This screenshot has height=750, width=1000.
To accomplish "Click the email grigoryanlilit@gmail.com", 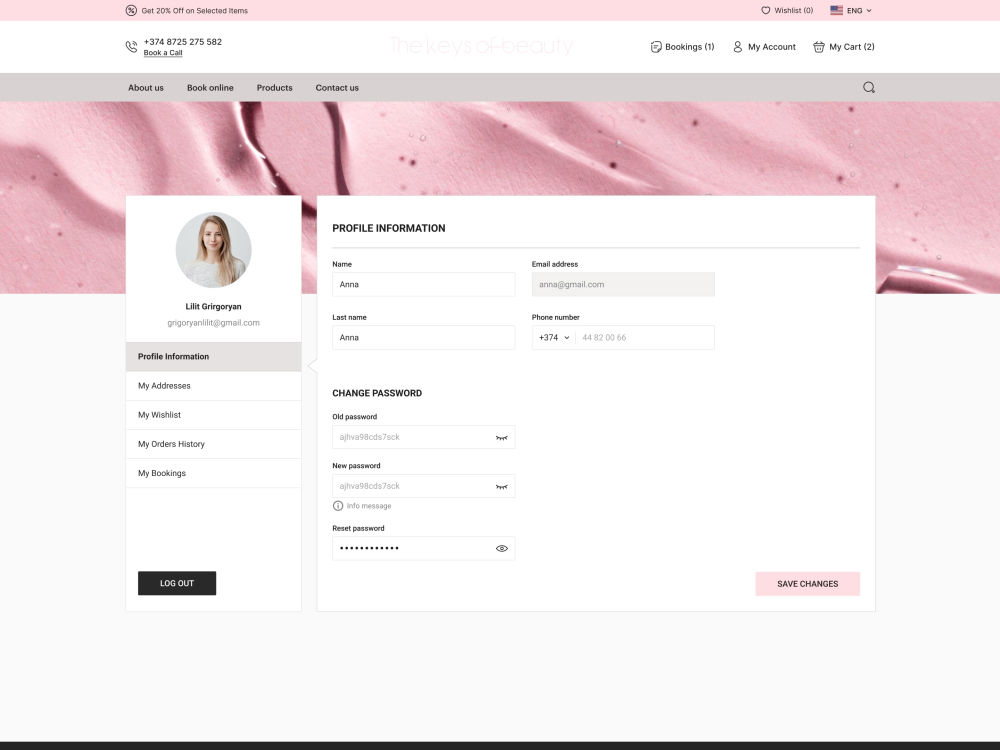I will 214,323.
